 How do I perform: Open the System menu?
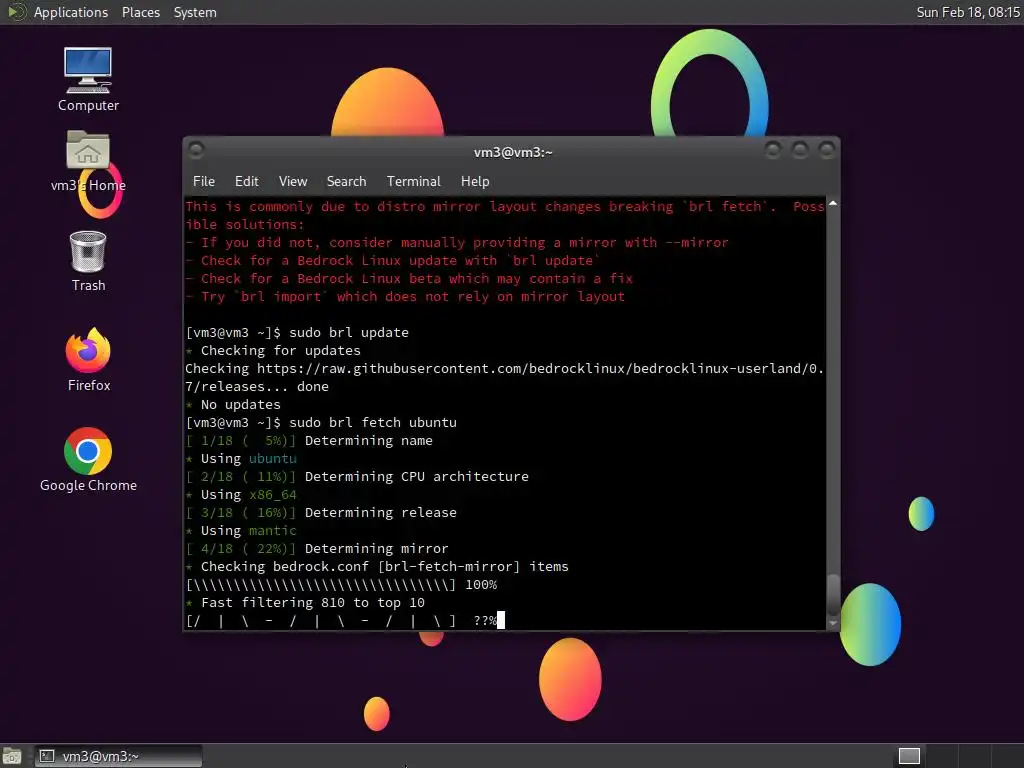[x=195, y=12]
